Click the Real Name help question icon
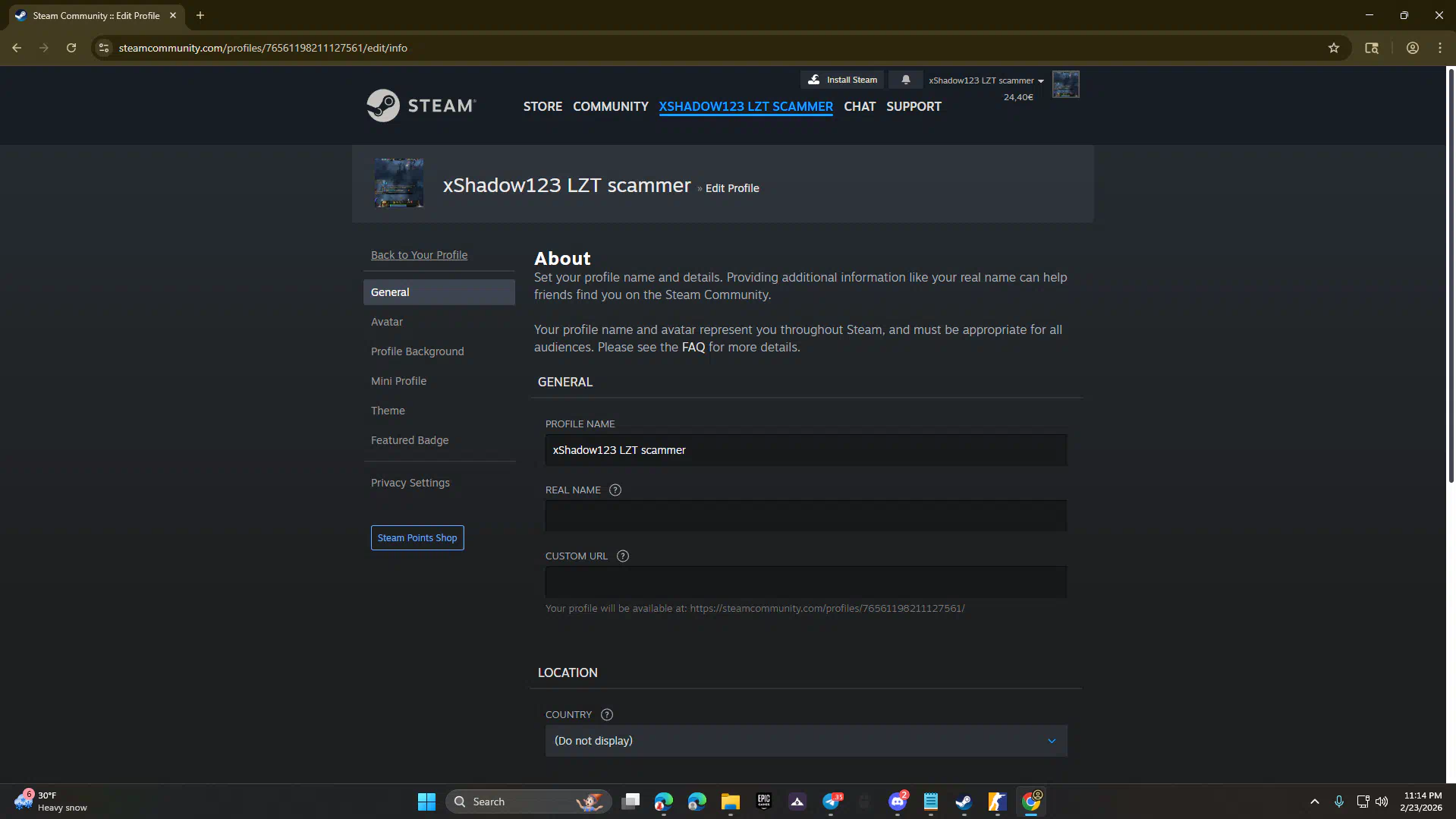The width and height of the screenshot is (1456, 819). pos(615,490)
